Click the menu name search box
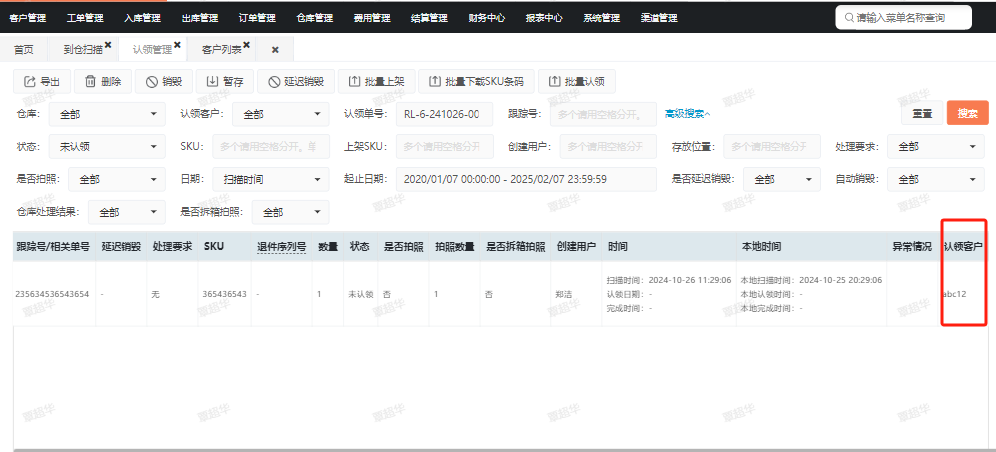The image size is (996, 452). click(x=904, y=18)
